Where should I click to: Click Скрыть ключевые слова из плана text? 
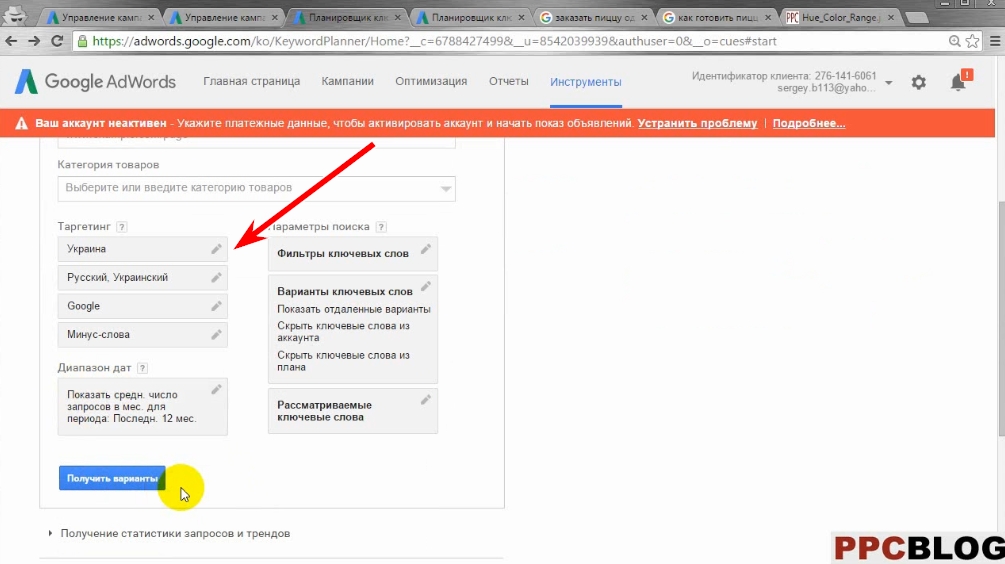pyautogui.click(x=343, y=361)
